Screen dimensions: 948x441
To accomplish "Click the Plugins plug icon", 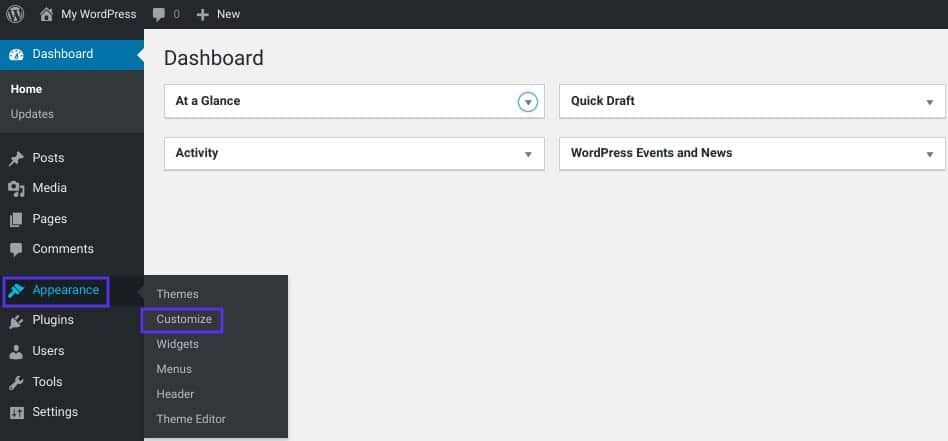I will [x=16, y=321].
